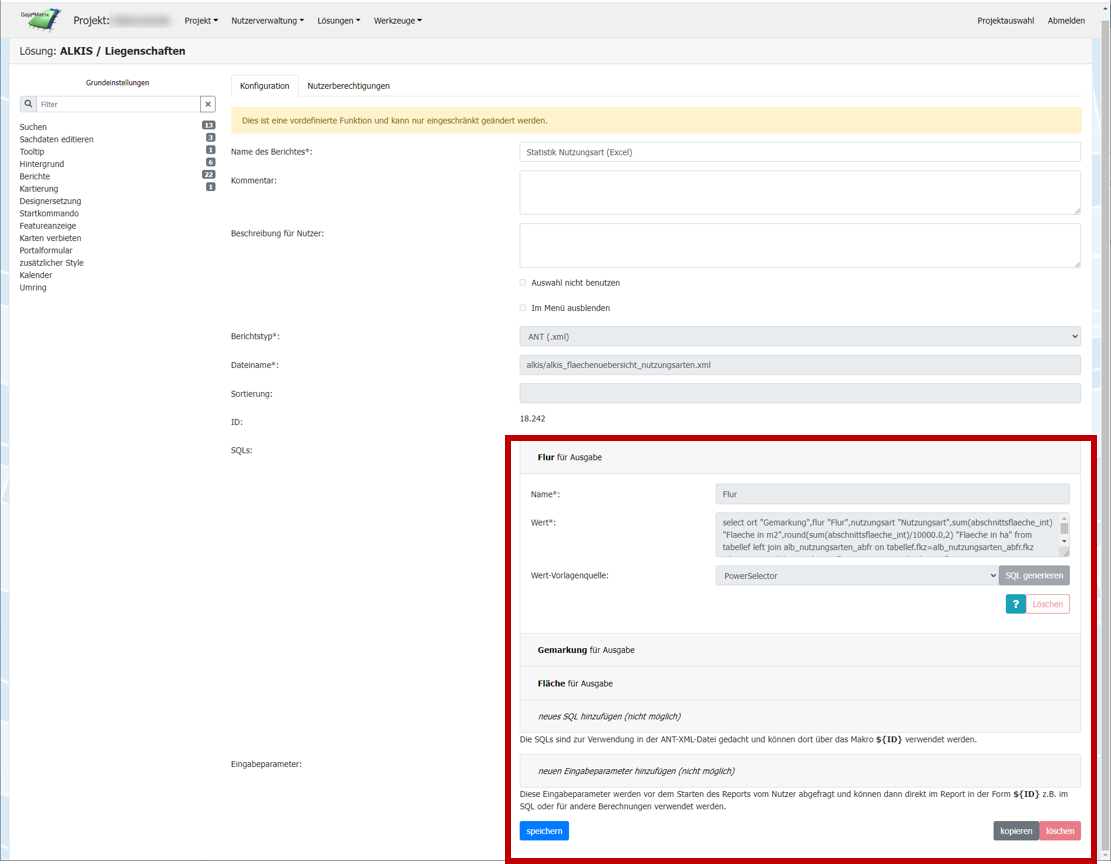Click the blue speichern button

(x=544, y=831)
